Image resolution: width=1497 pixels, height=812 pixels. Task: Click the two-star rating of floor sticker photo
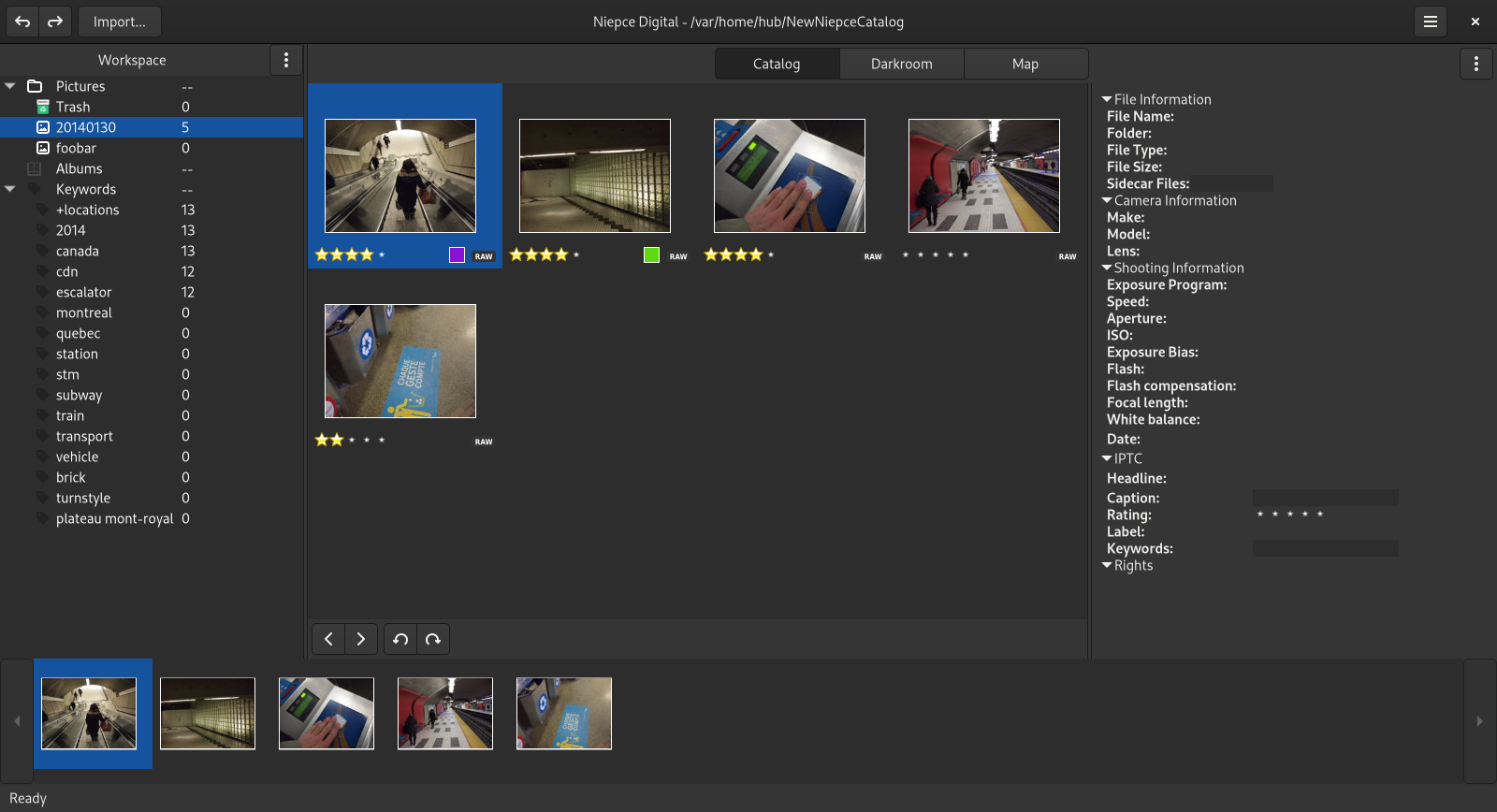[x=351, y=440]
